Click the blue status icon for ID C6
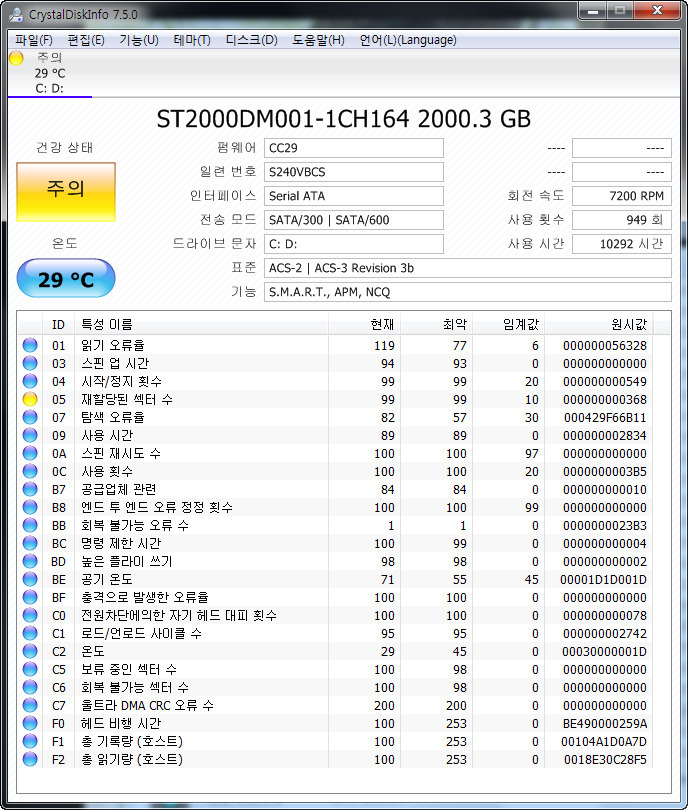 [x=30, y=687]
